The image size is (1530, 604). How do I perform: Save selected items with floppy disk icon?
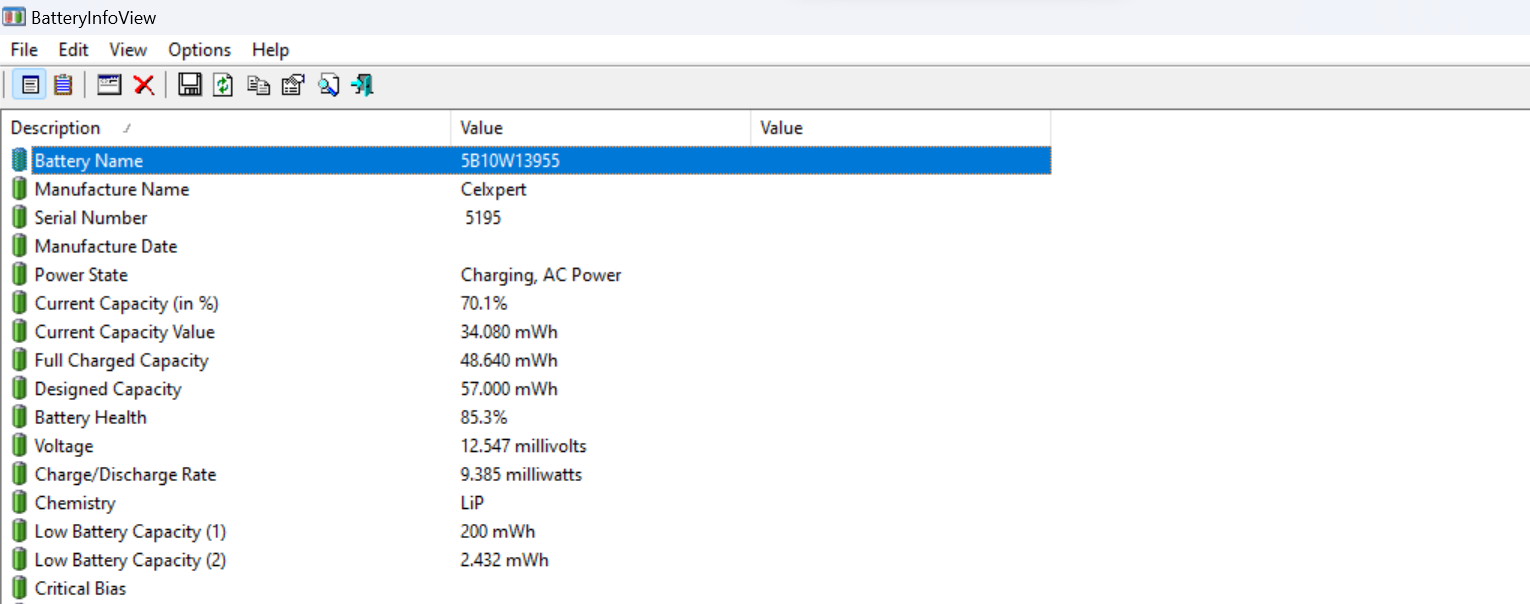tap(190, 85)
